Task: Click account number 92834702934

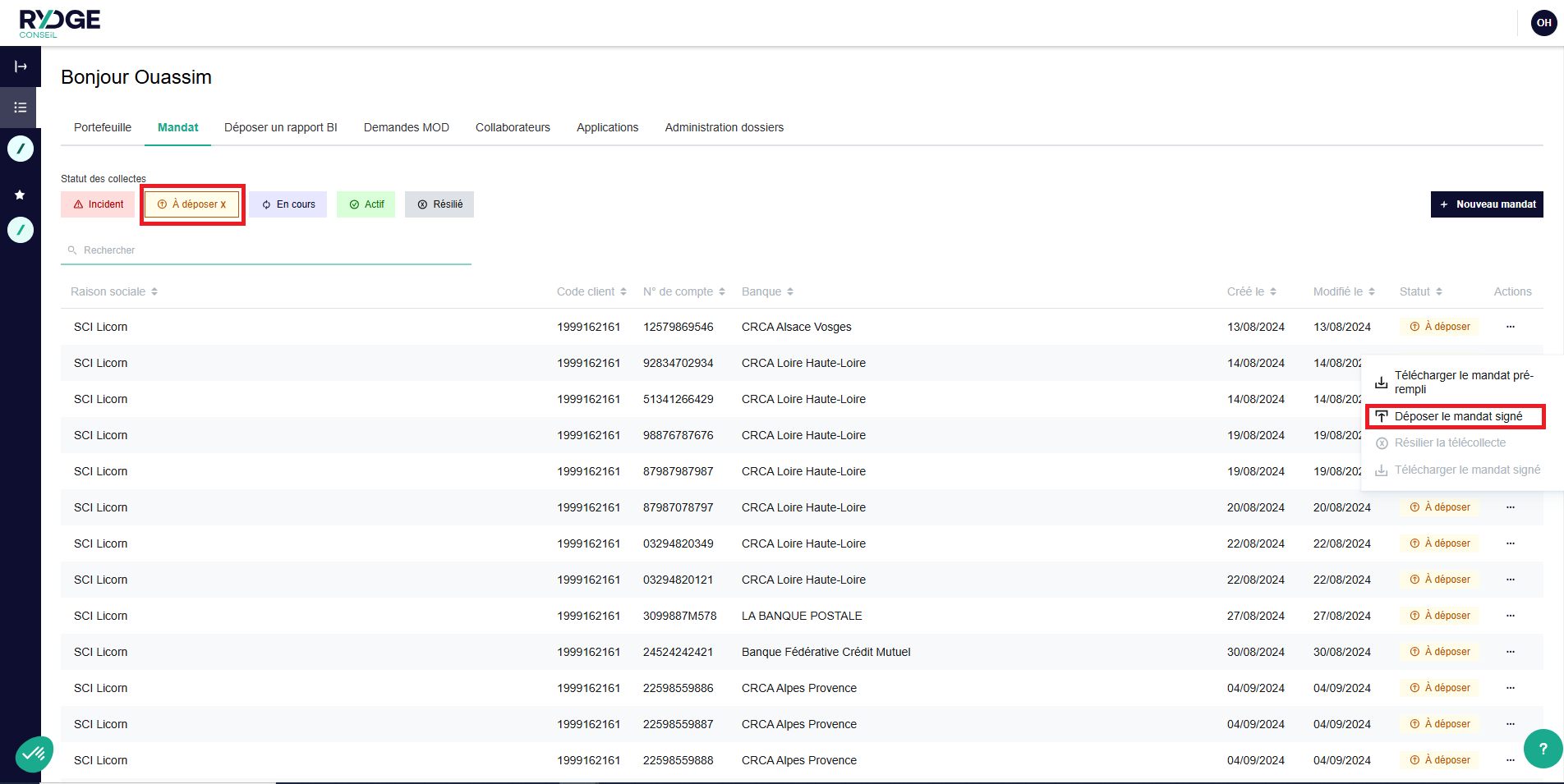Action: pyautogui.click(x=678, y=363)
